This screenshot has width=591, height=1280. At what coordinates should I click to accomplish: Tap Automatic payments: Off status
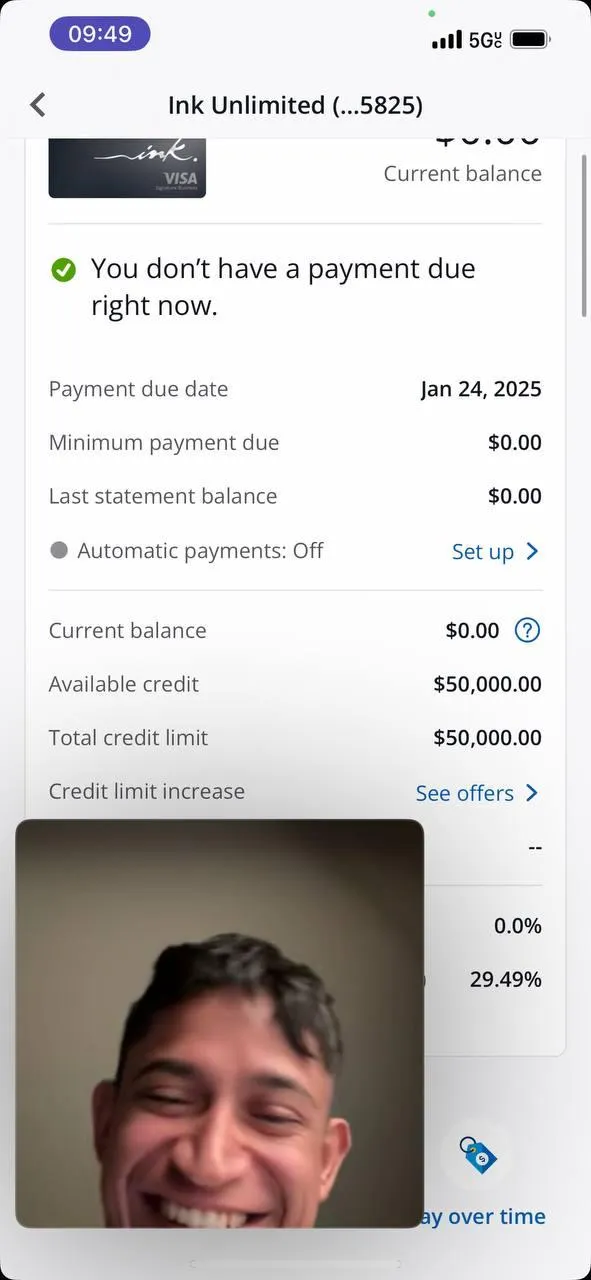(x=200, y=550)
